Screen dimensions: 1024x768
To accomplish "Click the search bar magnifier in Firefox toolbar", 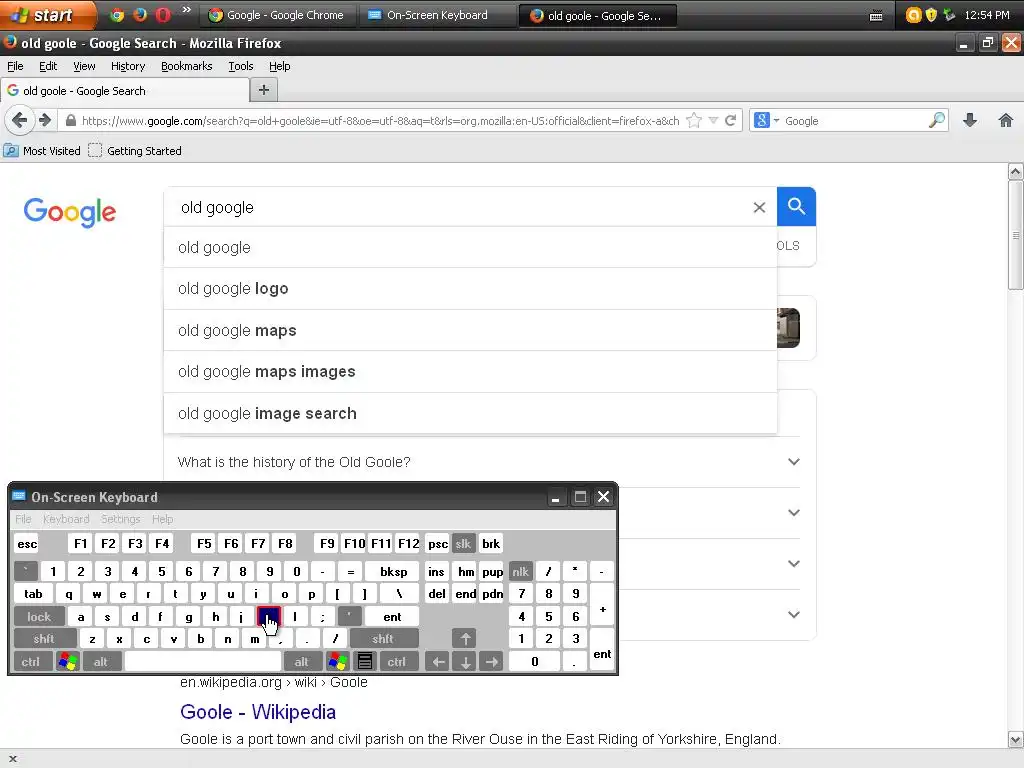I will (936, 120).
